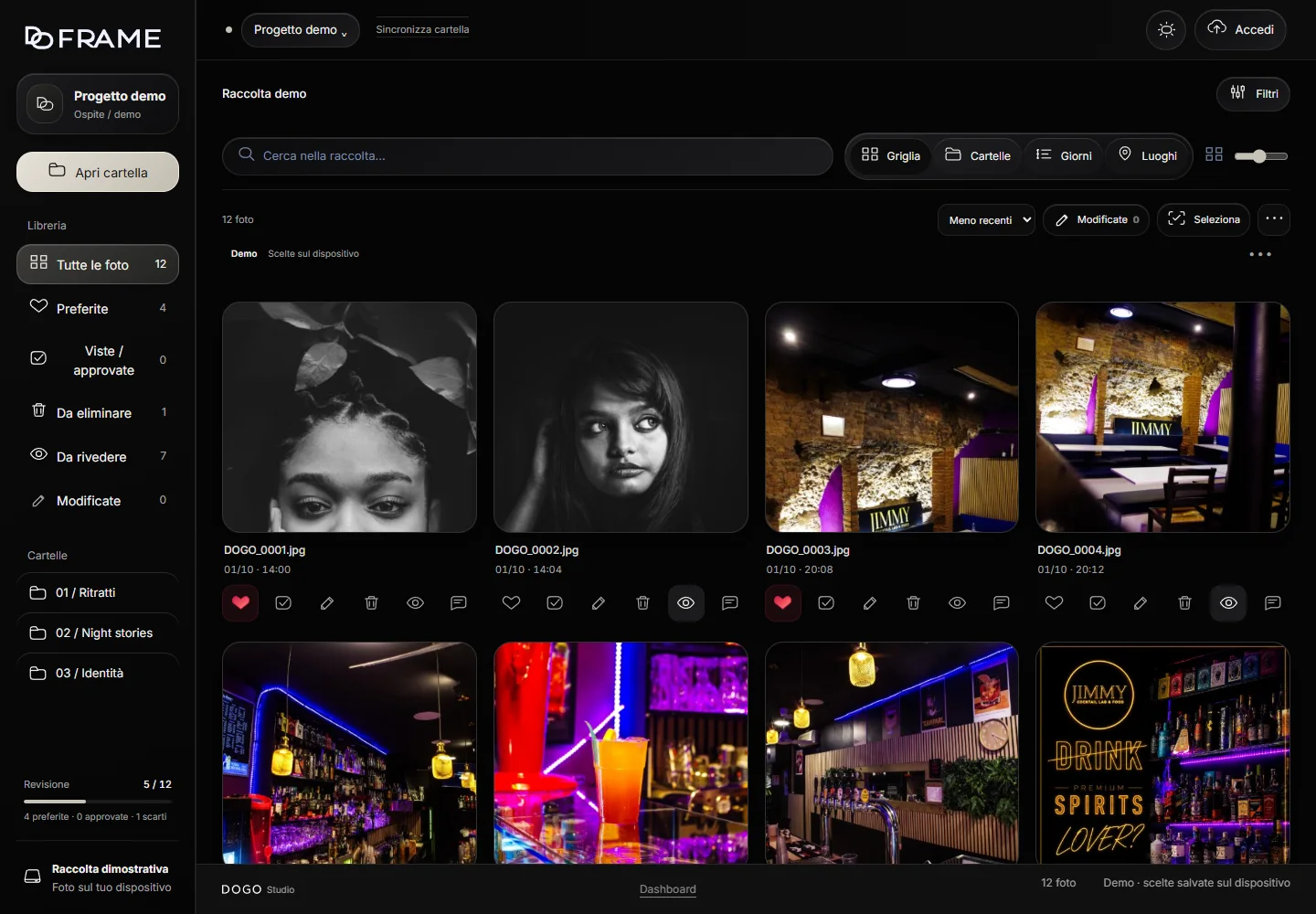This screenshot has width=1316, height=914.
Task: Open the three-dots menu beside Seleziona
Action: [1274, 219]
